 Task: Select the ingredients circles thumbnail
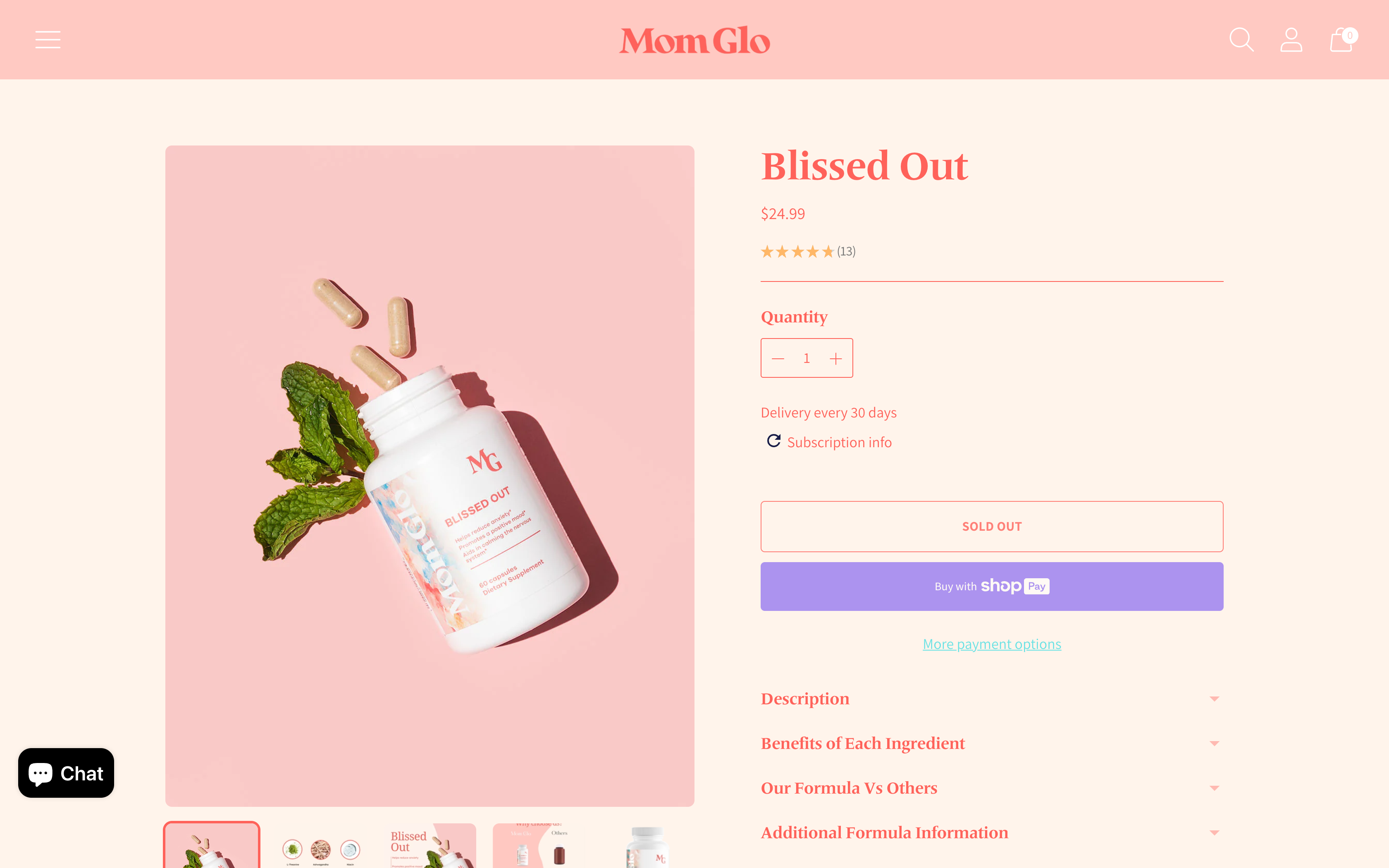[x=321, y=846]
